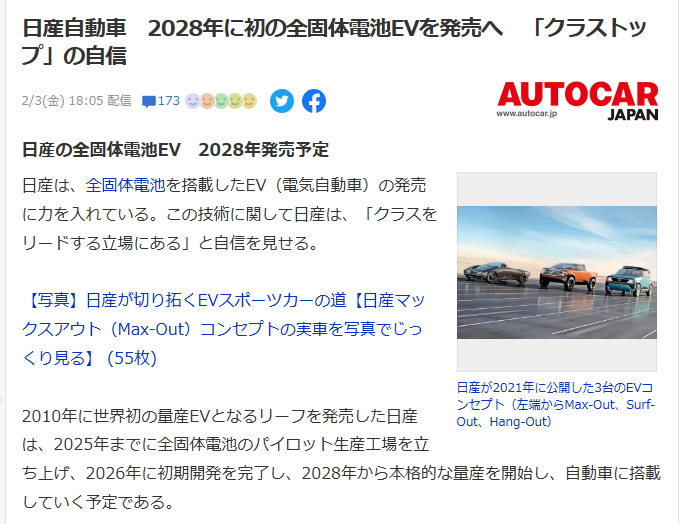Click the orange smiley reaction face
This screenshot has height=524, width=679.
click(x=207, y=101)
